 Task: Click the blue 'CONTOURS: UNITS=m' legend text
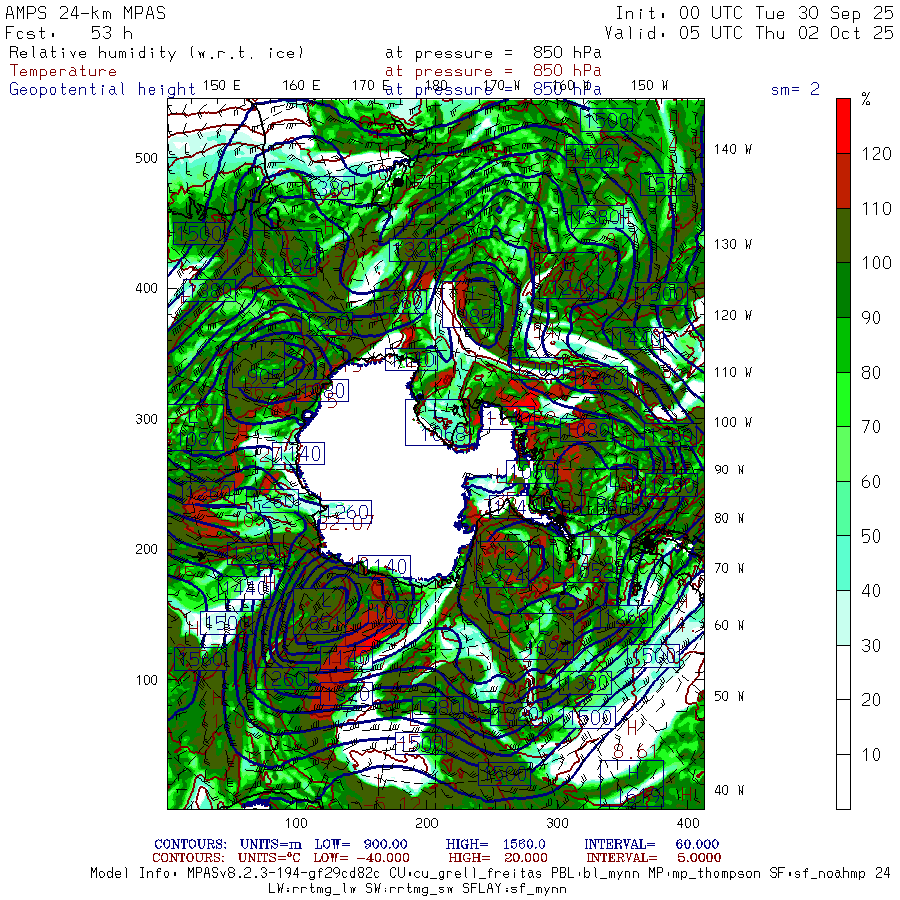pyautogui.click(x=228, y=844)
